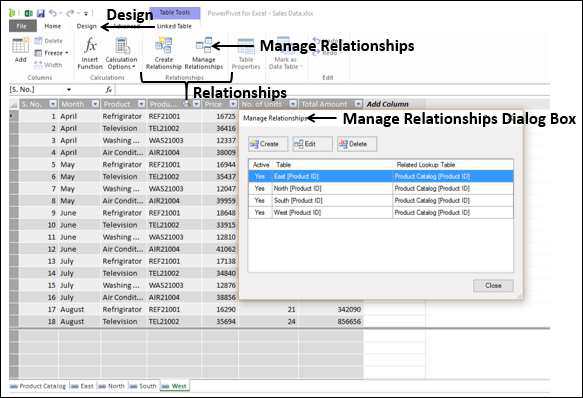Viewport: 583px width, 398px height.
Task: Click the Freeze columns button
Action: [52, 53]
